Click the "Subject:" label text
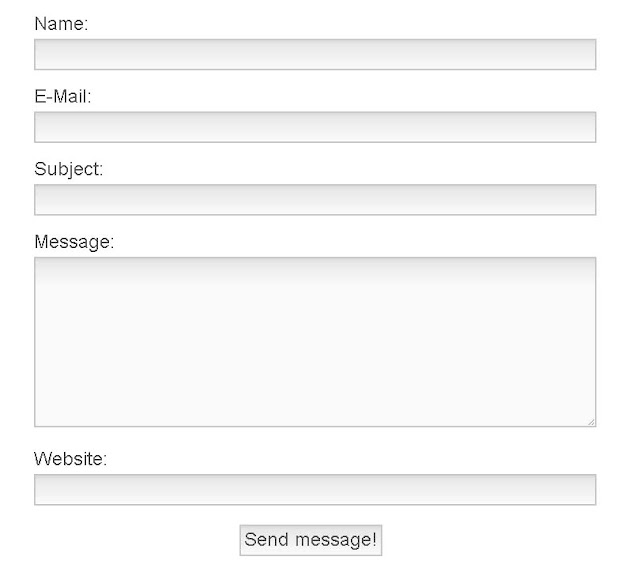This screenshot has width=640, height=568. pyautogui.click(x=69, y=169)
